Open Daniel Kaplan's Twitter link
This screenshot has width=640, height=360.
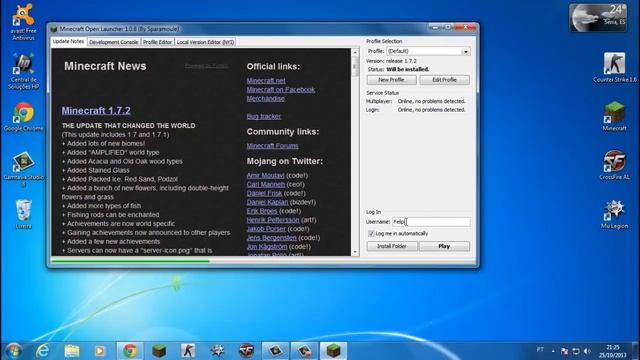pyautogui.click(x=267, y=202)
